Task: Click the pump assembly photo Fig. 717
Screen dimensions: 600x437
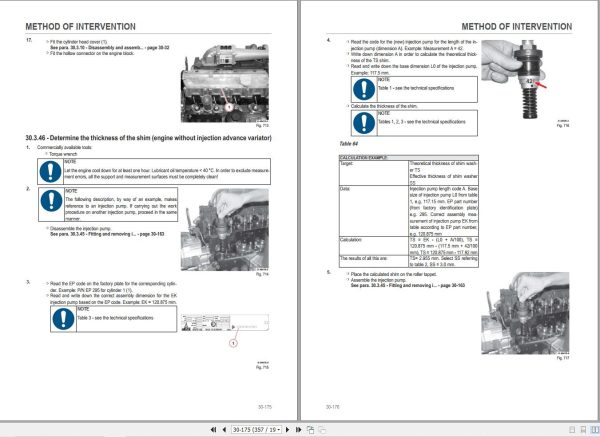Action: point(525,313)
